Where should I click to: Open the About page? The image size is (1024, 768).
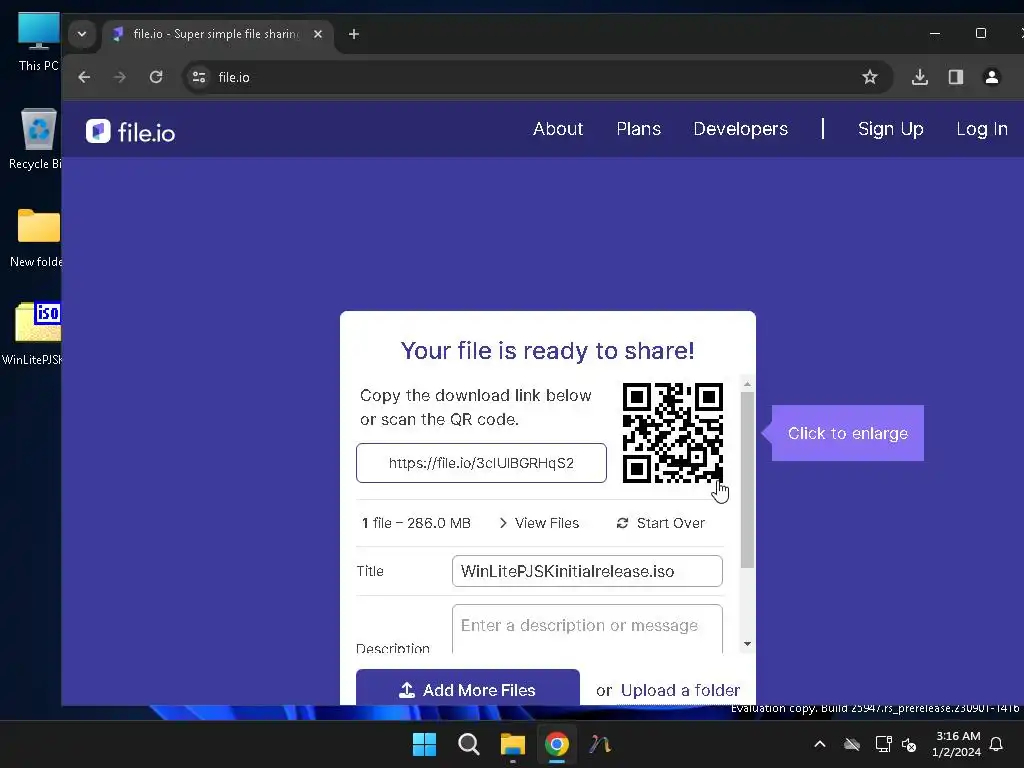[558, 129]
